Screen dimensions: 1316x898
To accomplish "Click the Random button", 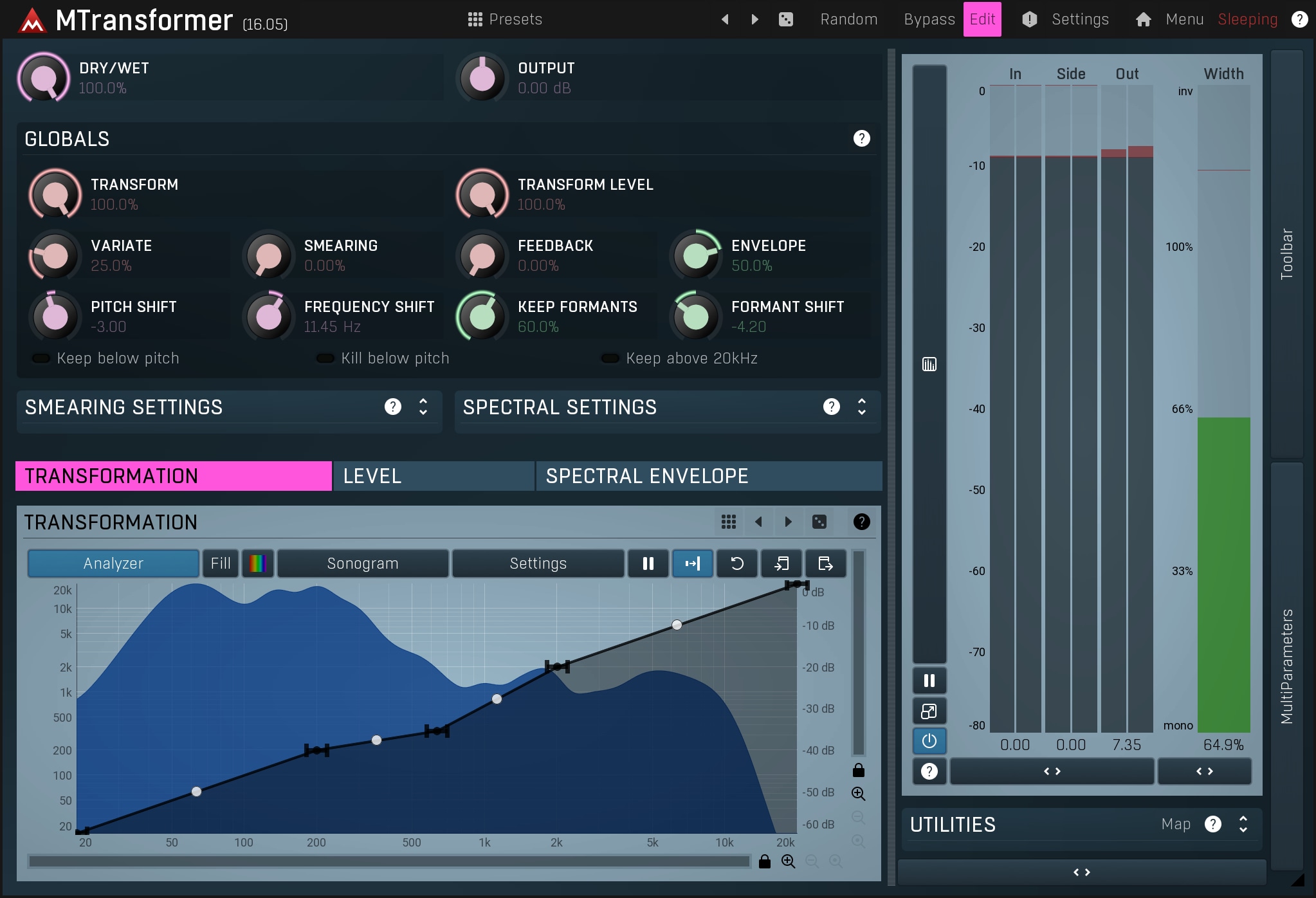I will 848,19.
